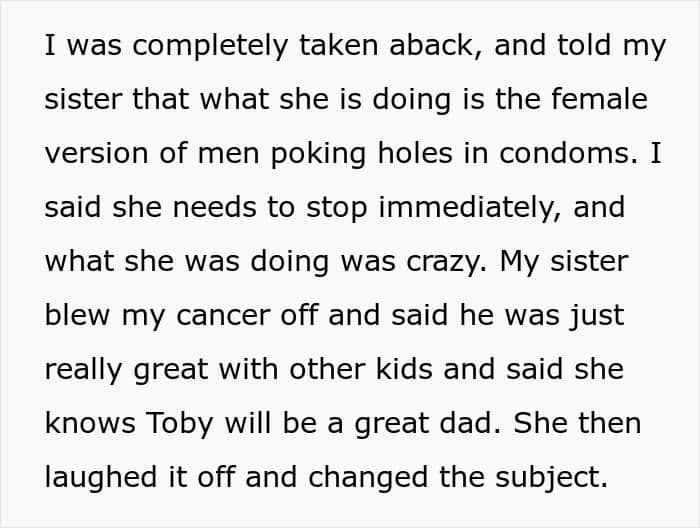Screen dimensions: 700x528
Task: Select the word "needs"
Action: [x=214, y=208]
